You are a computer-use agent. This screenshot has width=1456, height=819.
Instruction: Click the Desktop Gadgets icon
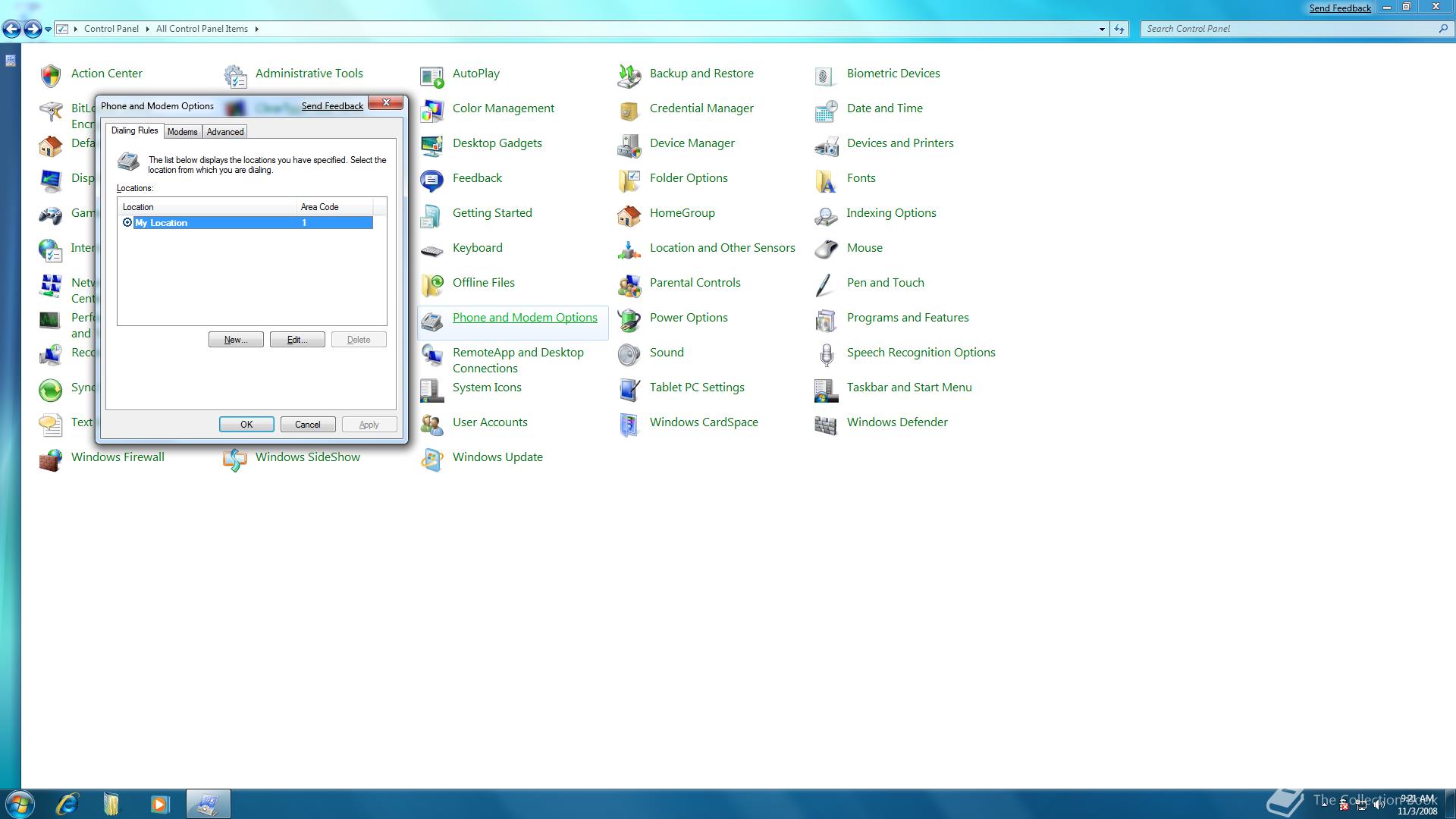432,145
